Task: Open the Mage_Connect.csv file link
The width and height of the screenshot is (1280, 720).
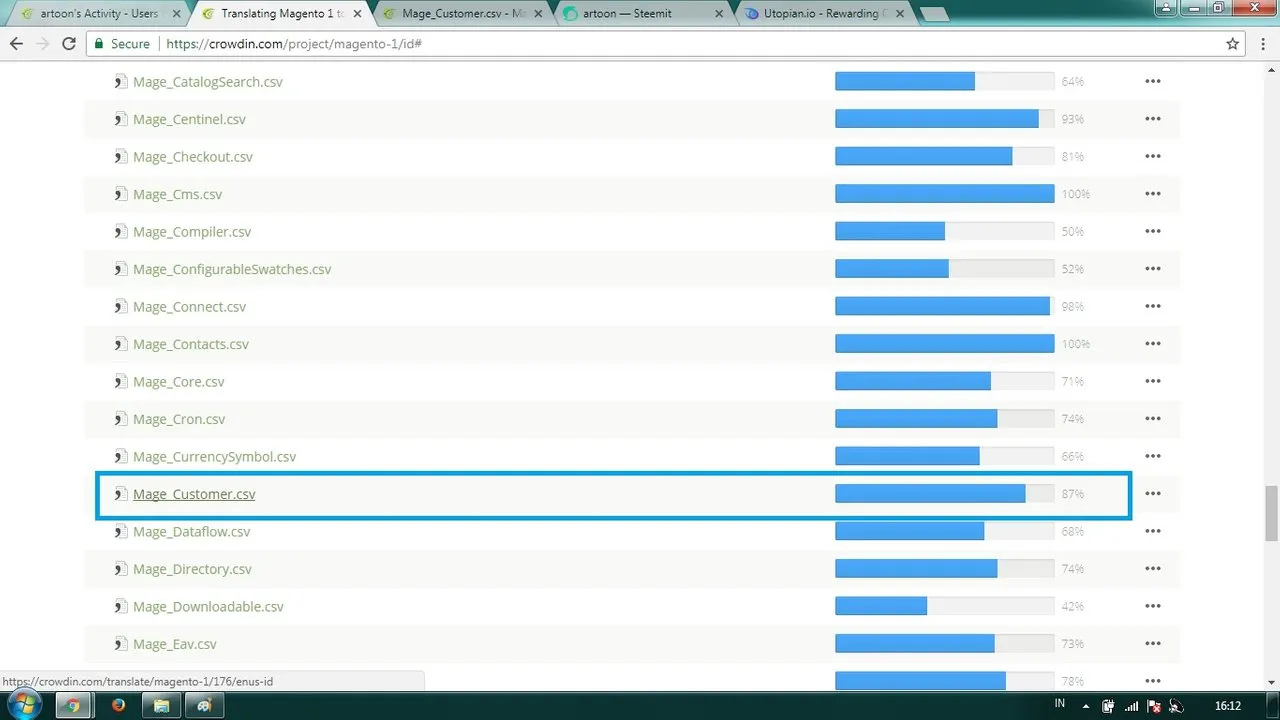Action: point(189,307)
